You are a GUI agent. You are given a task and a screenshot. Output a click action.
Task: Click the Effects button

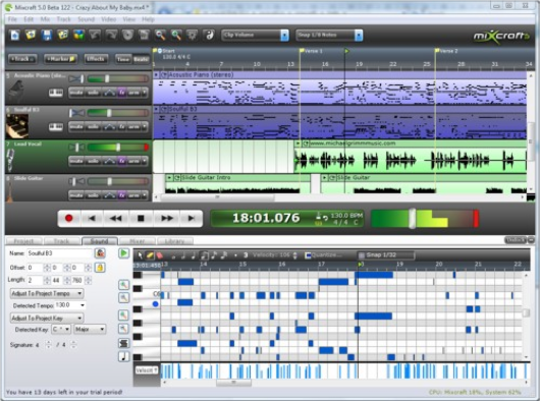click(96, 59)
